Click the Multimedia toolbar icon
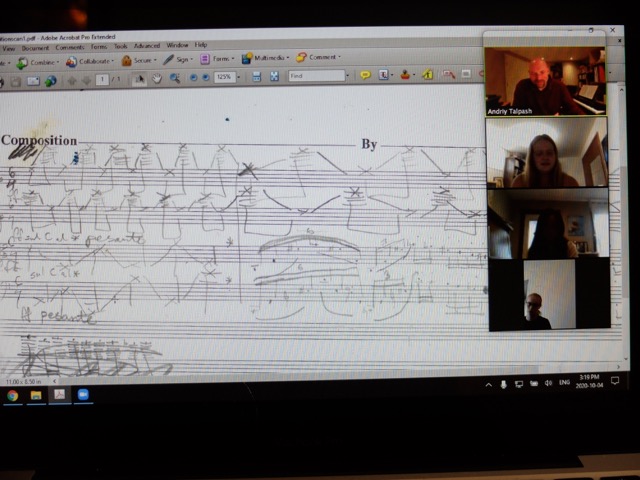640x480 pixels. click(x=247, y=58)
